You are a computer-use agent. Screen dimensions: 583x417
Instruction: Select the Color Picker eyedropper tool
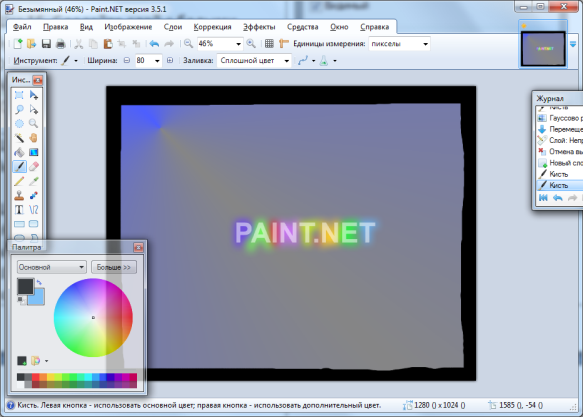[33, 181]
